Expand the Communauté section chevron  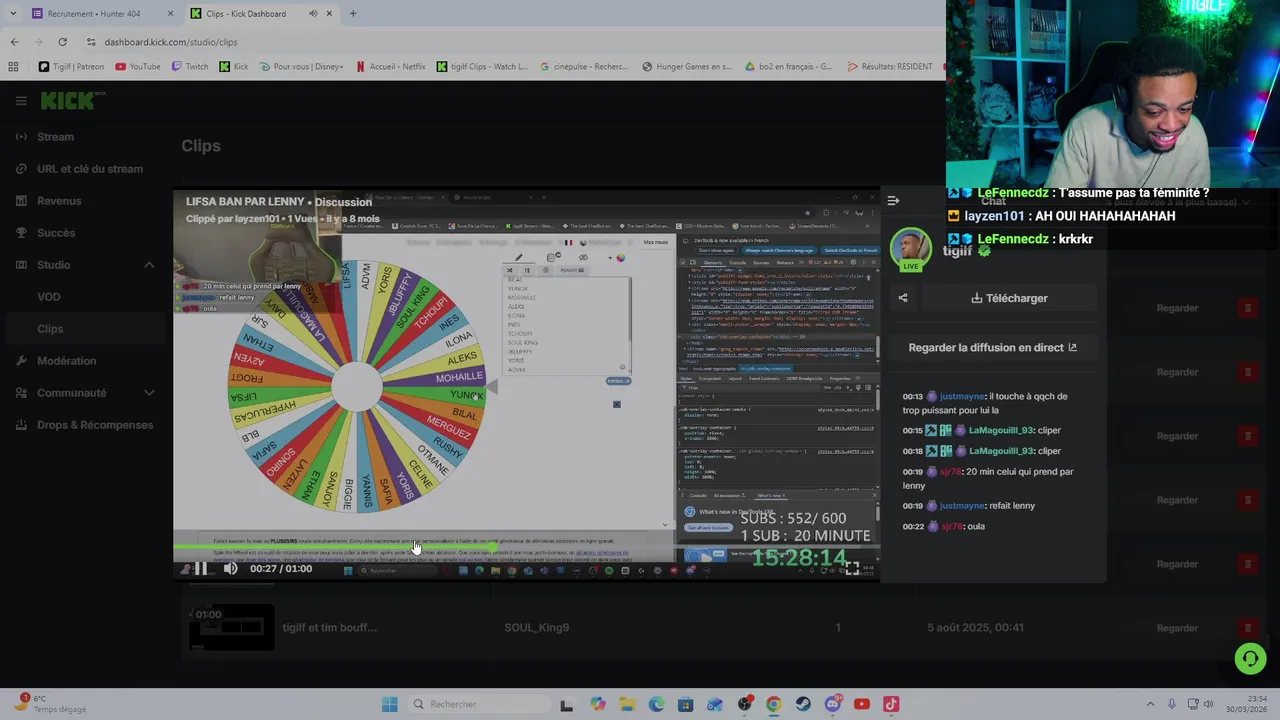149,392
